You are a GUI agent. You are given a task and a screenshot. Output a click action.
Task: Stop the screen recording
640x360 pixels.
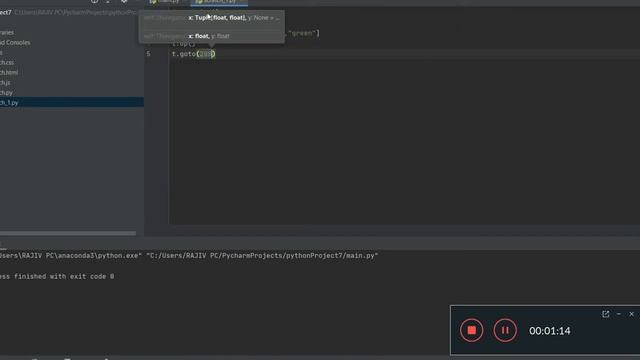pos(471,330)
